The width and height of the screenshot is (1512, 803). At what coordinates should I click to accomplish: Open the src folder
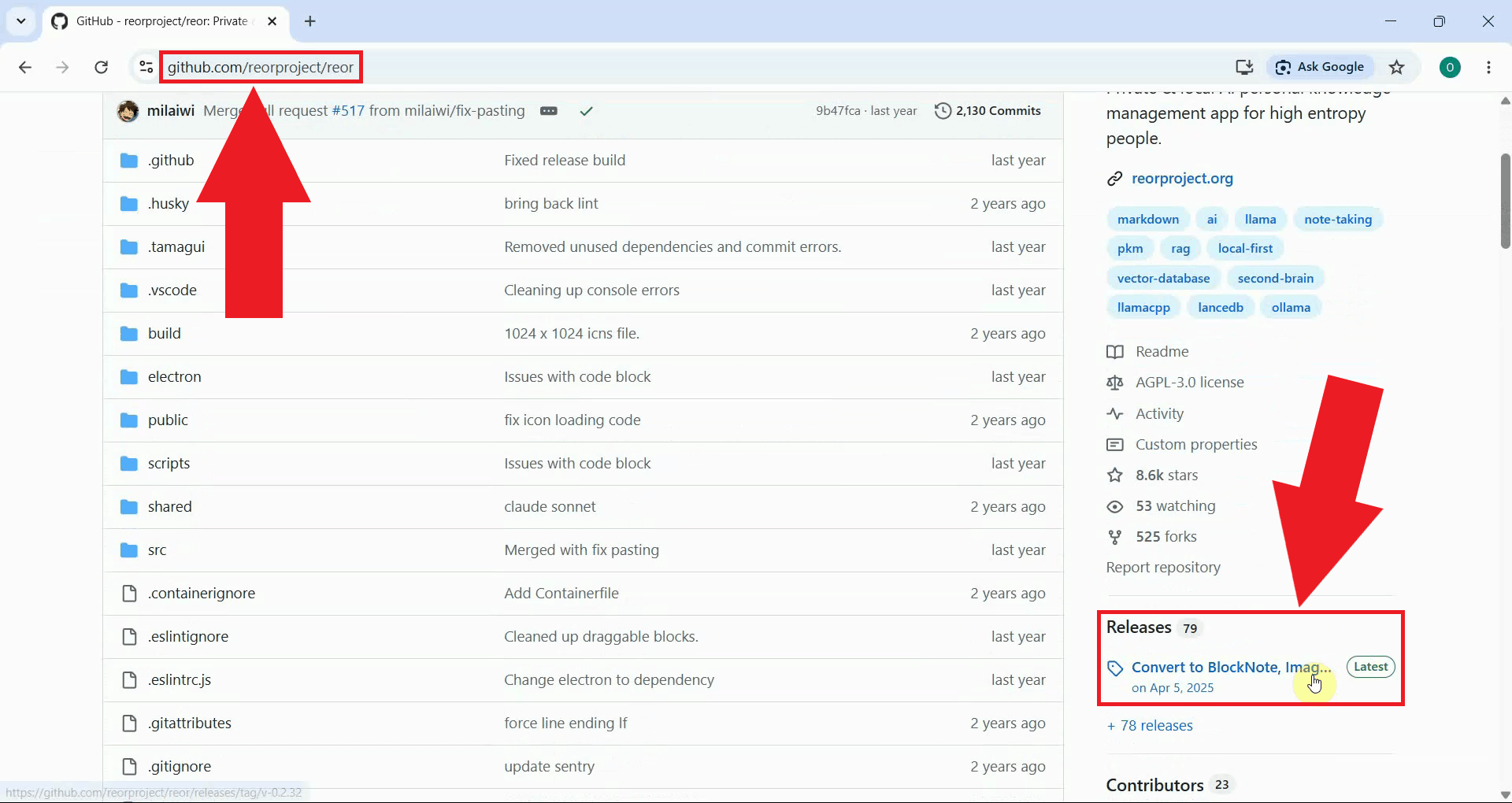(x=157, y=550)
